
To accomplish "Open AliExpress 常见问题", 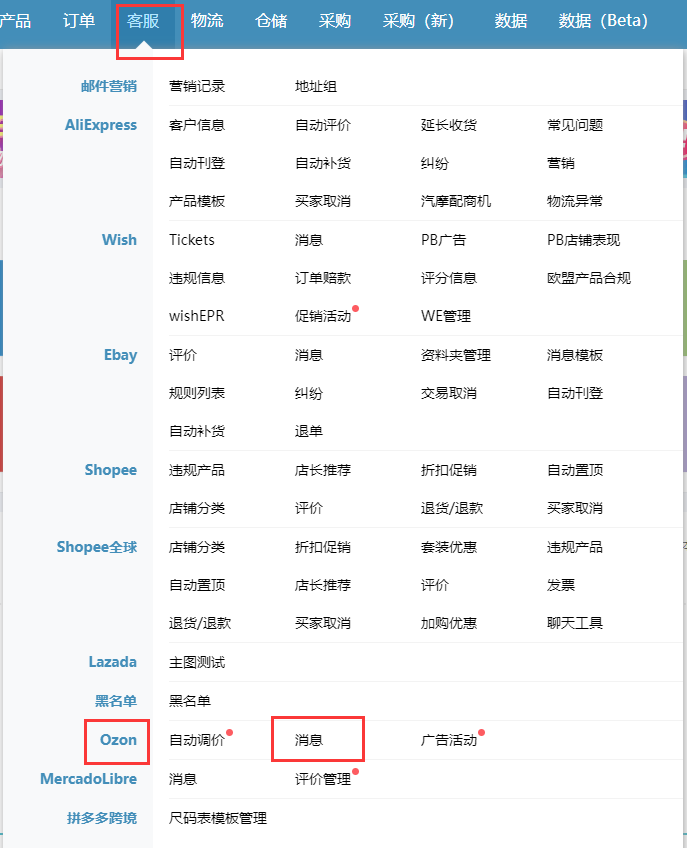I will [x=575, y=125].
